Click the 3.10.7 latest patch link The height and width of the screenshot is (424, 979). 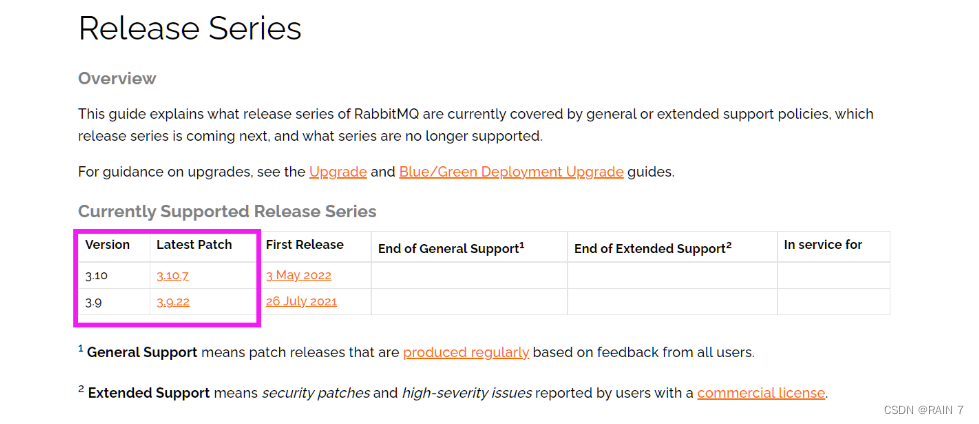(172, 275)
